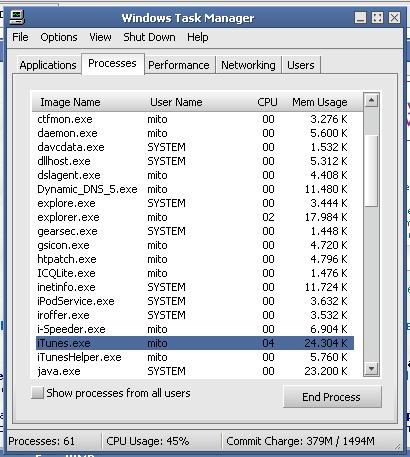
Task: Minimize the Task Manager window
Action: (x=360, y=17)
